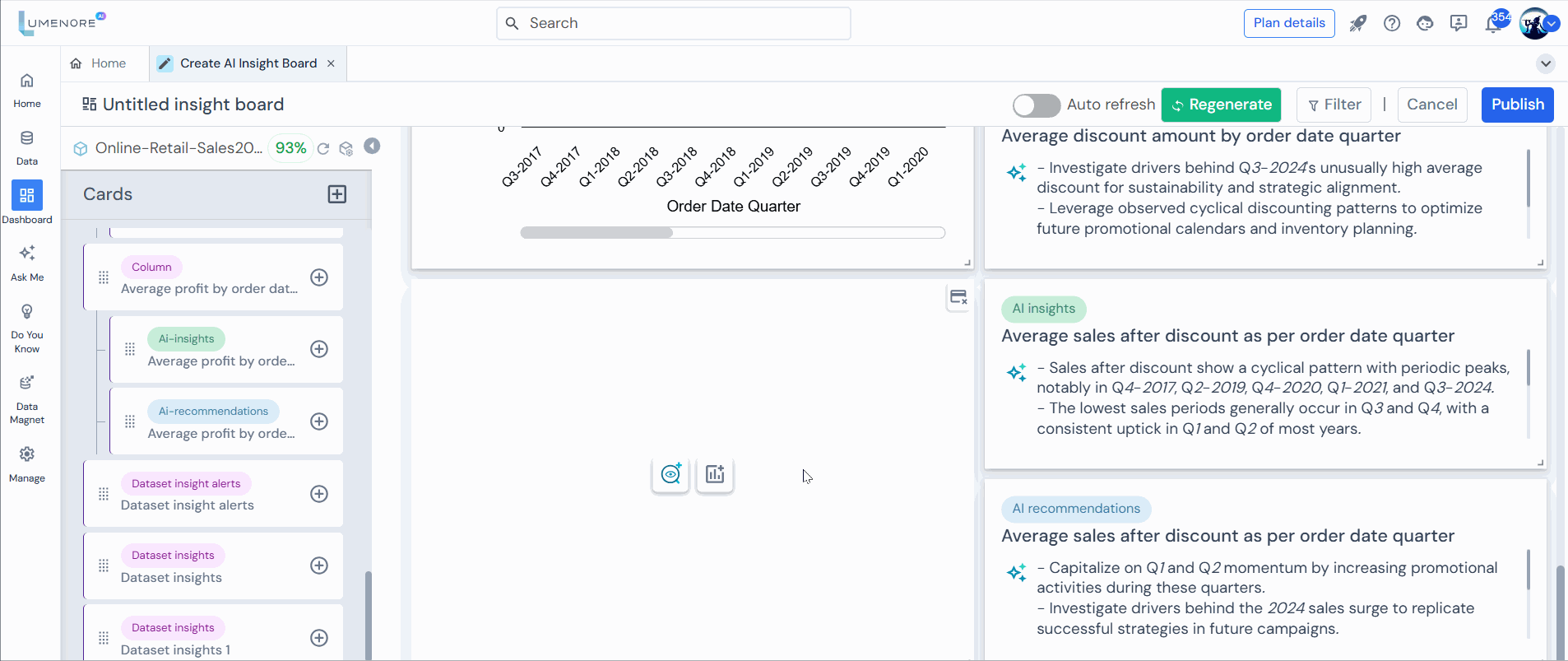This screenshot has height=661, width=1568.
Task: Open the Ask Me sidebar item
Action: click(27, 262)
